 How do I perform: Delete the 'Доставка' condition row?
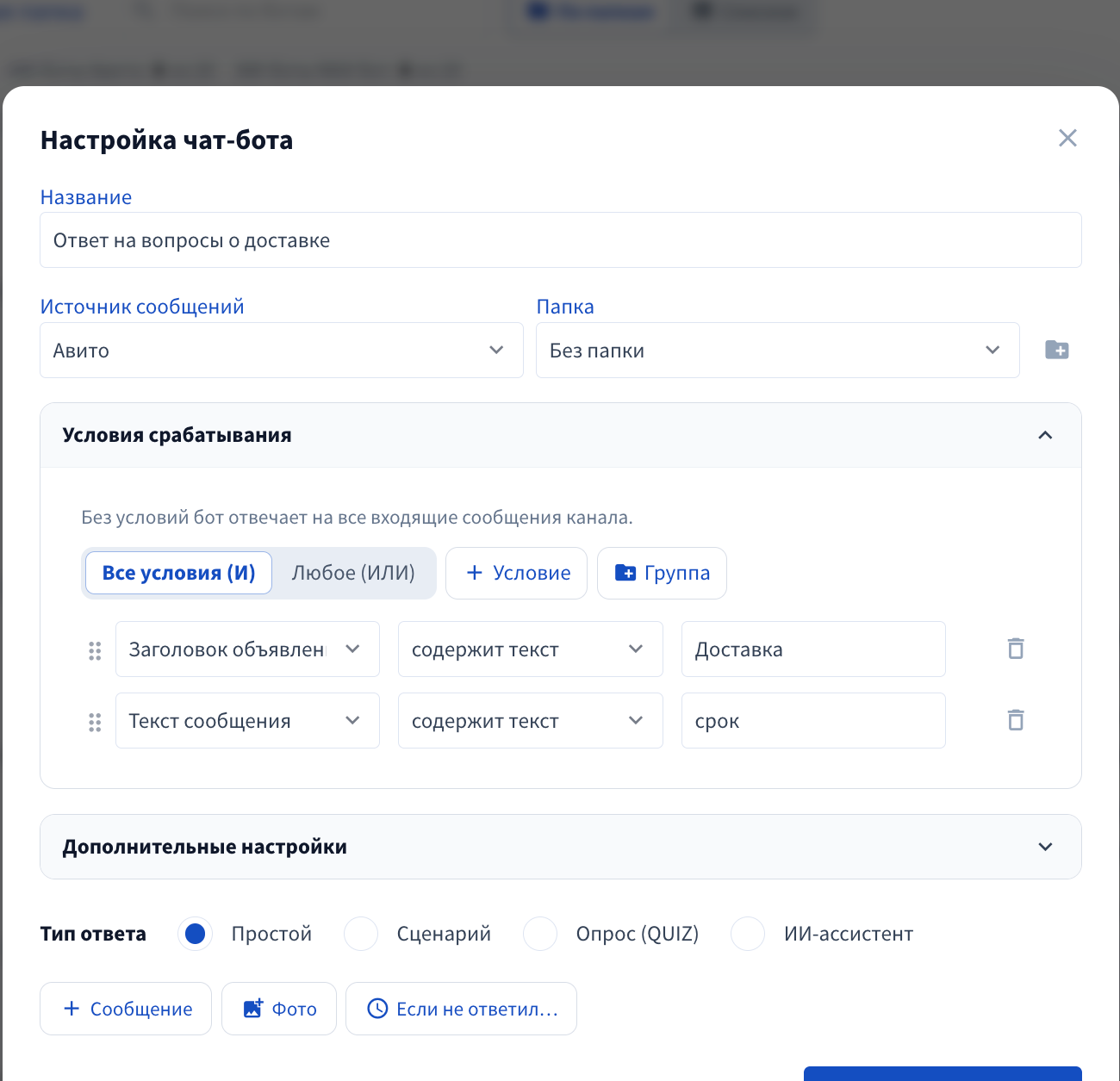click(x=1016, y=649)
